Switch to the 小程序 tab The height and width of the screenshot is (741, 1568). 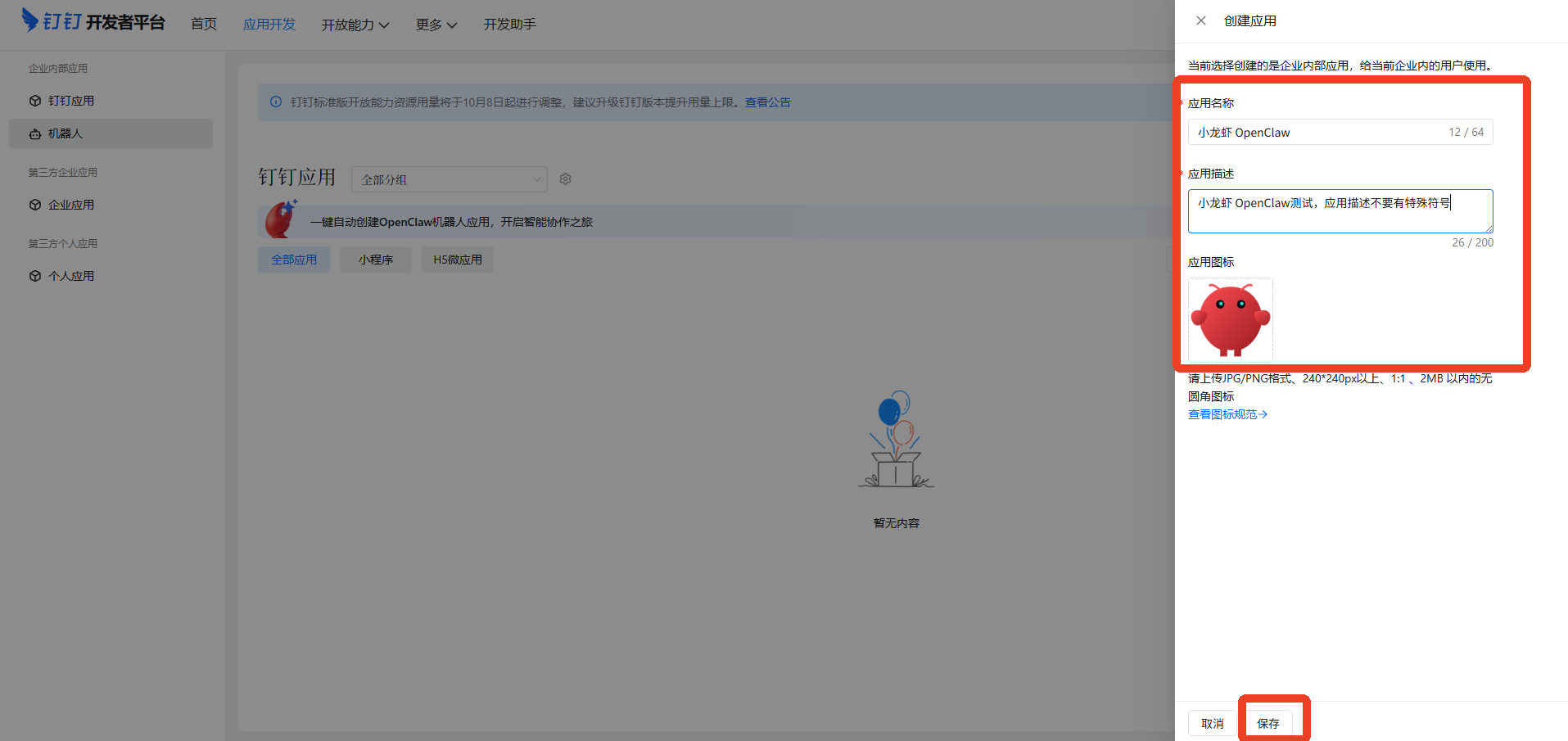click(375, 260)
